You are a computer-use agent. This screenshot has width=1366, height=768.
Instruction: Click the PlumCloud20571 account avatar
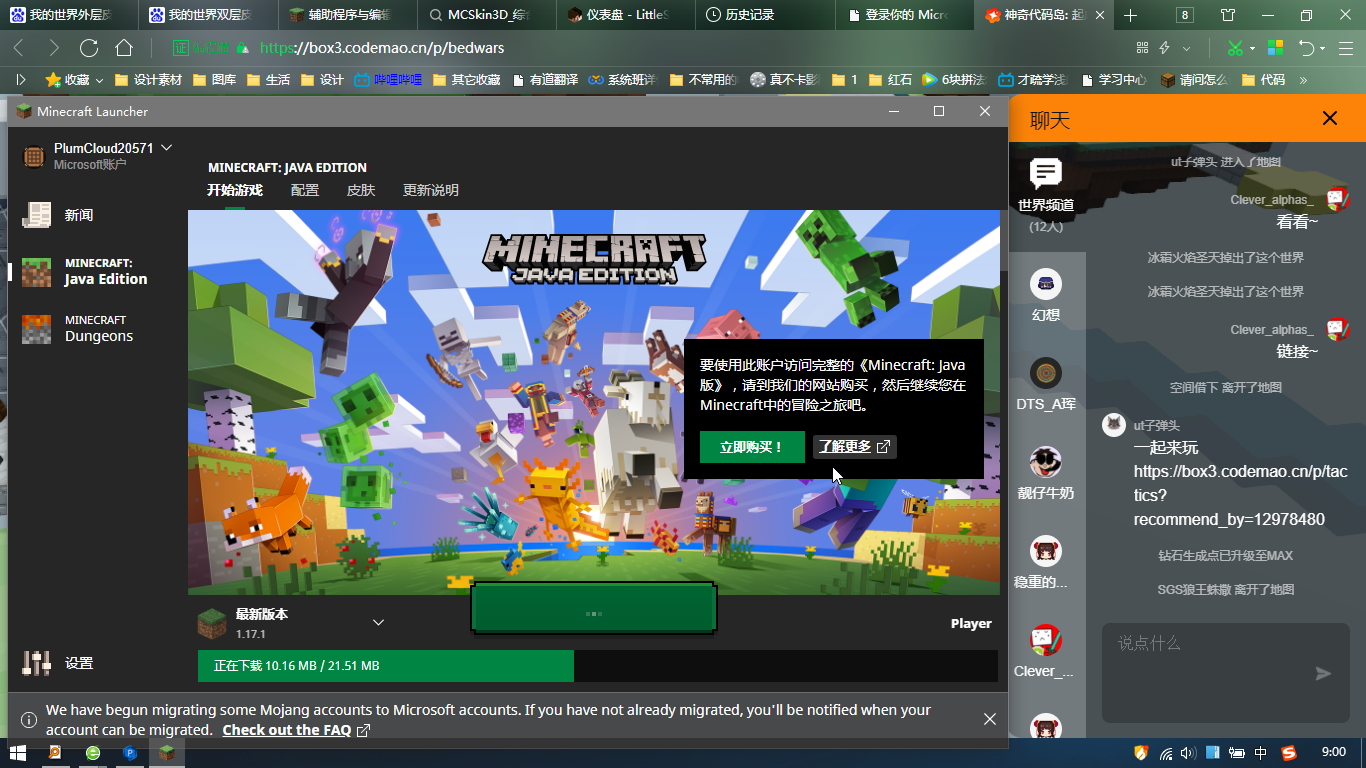tap(34, 156)
